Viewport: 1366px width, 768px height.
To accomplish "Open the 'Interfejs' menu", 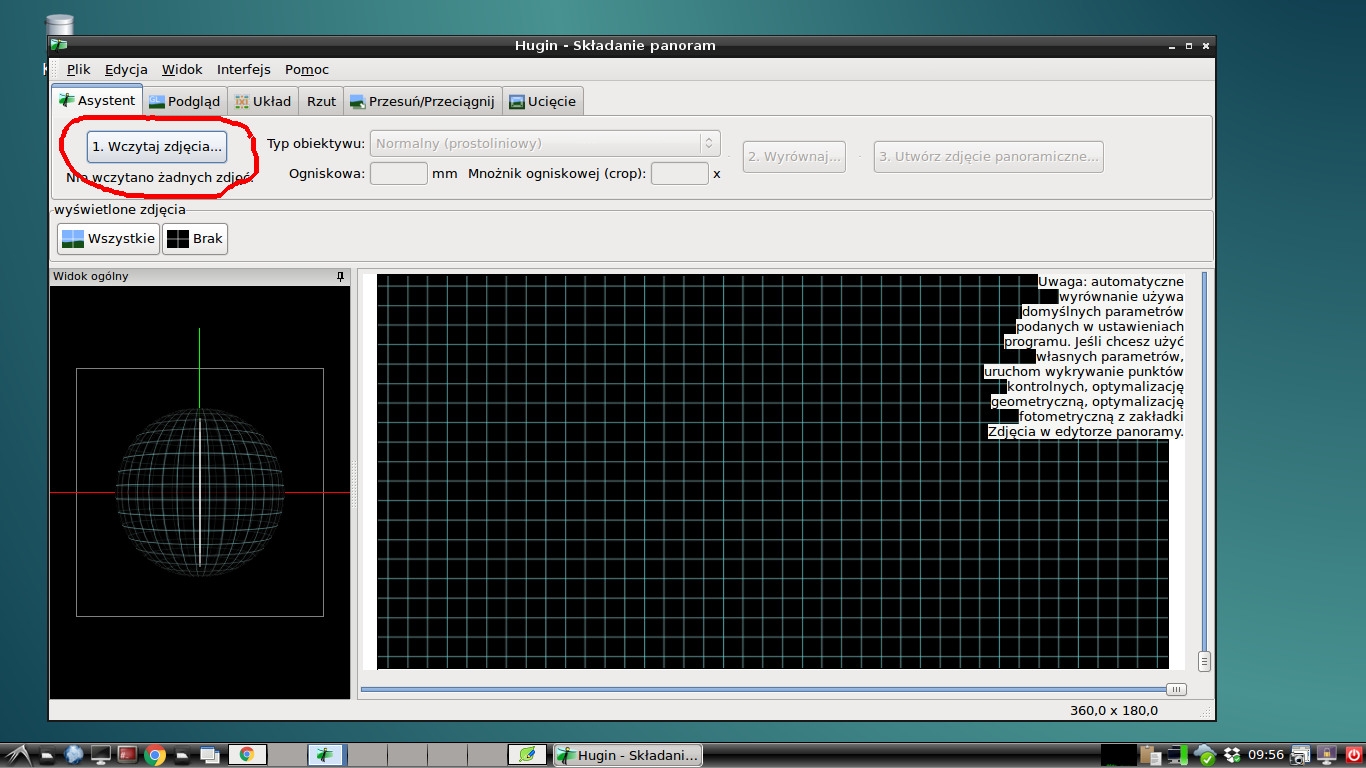I will (x=243, y=69).
